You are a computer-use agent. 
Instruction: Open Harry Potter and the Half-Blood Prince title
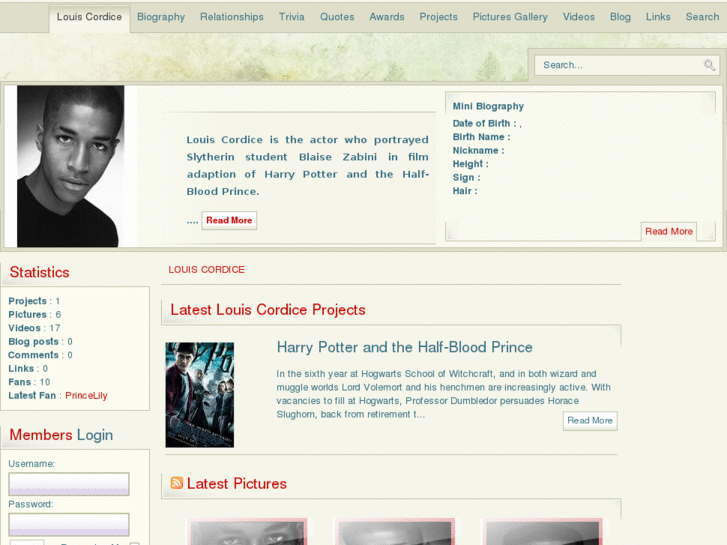coord(404,347)
